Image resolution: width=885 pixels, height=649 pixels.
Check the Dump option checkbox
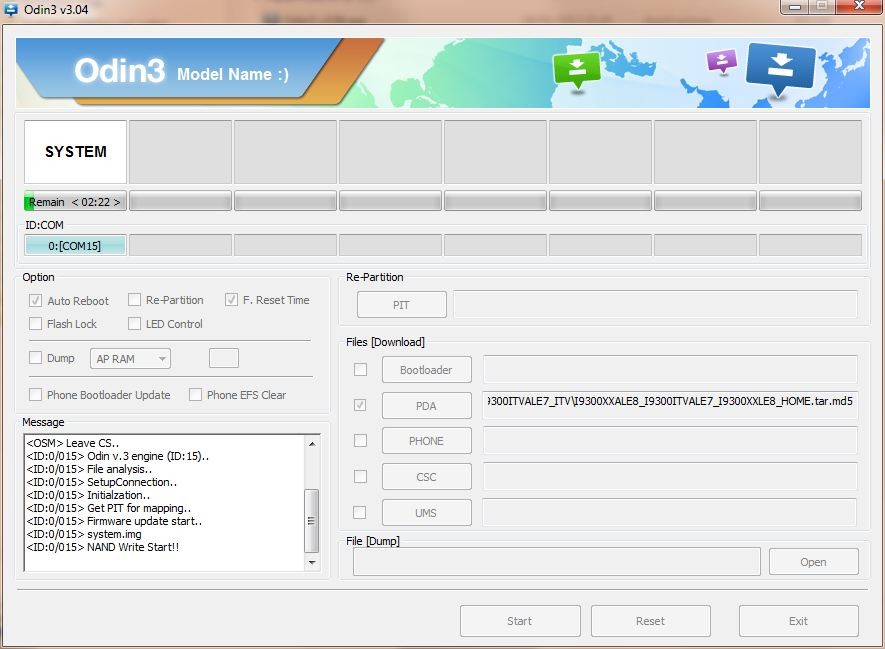tap(36, 358)
